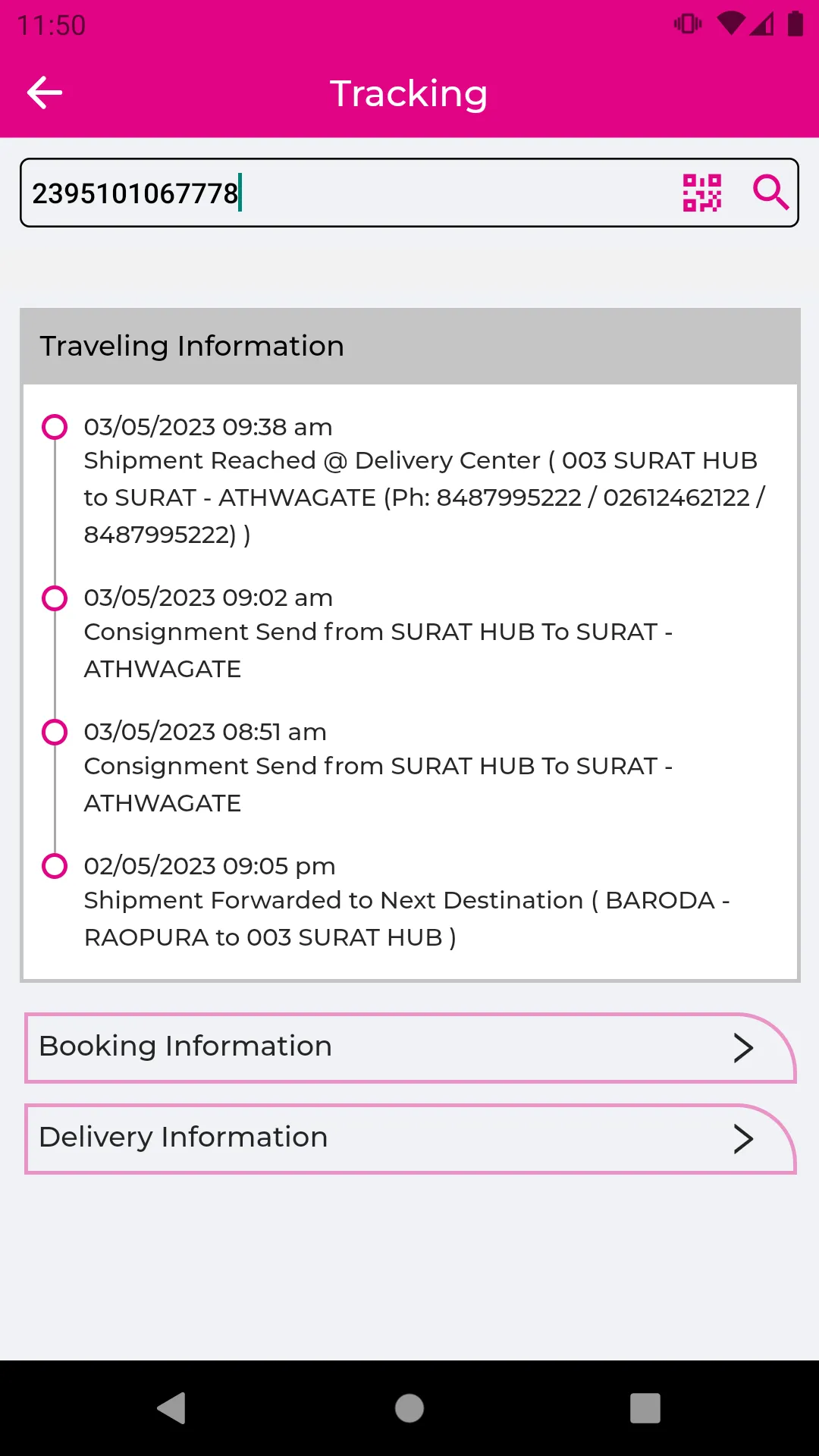The width and height of the screenshot is (819, 1456).
Task: Tap the 09:02 am timeline marker circle
Action: pyautogui.click(x=55, y=598)
